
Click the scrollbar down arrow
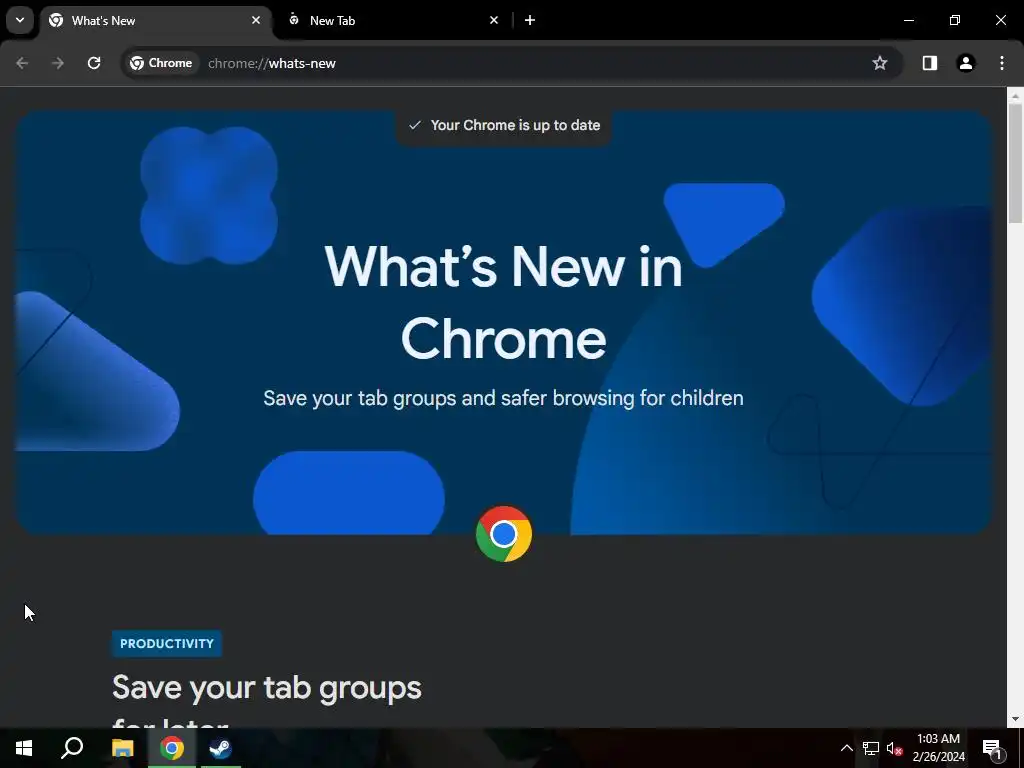click(1015, 719)
